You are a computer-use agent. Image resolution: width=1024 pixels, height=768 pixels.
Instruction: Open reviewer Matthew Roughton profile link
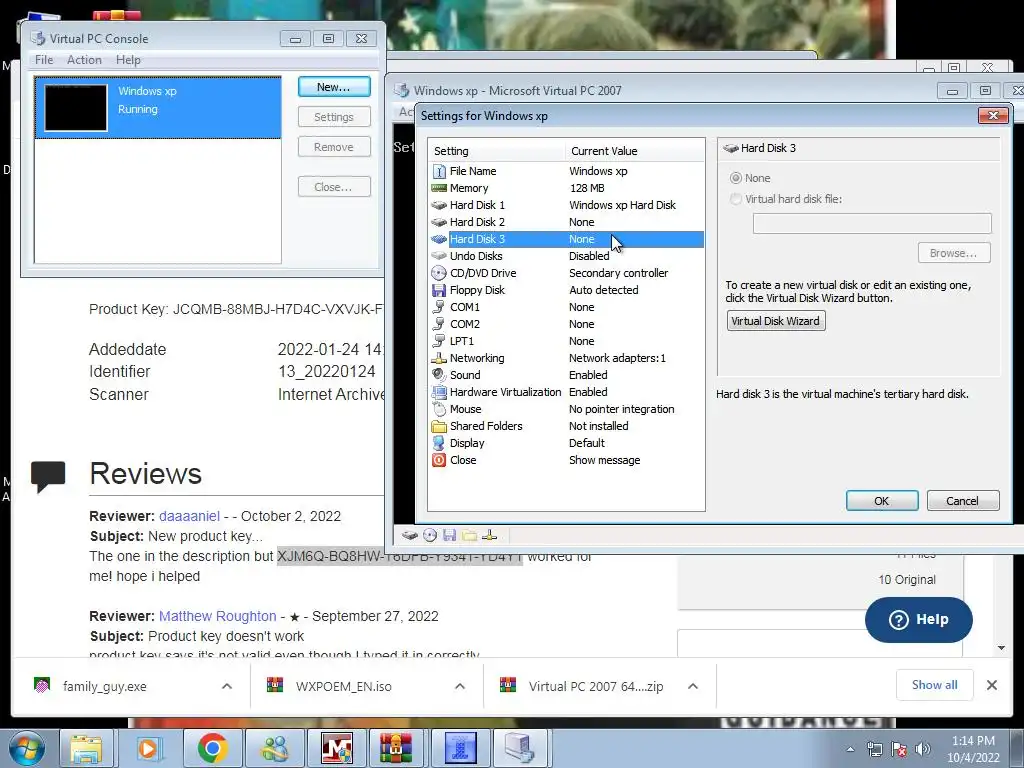pos(217,616)
